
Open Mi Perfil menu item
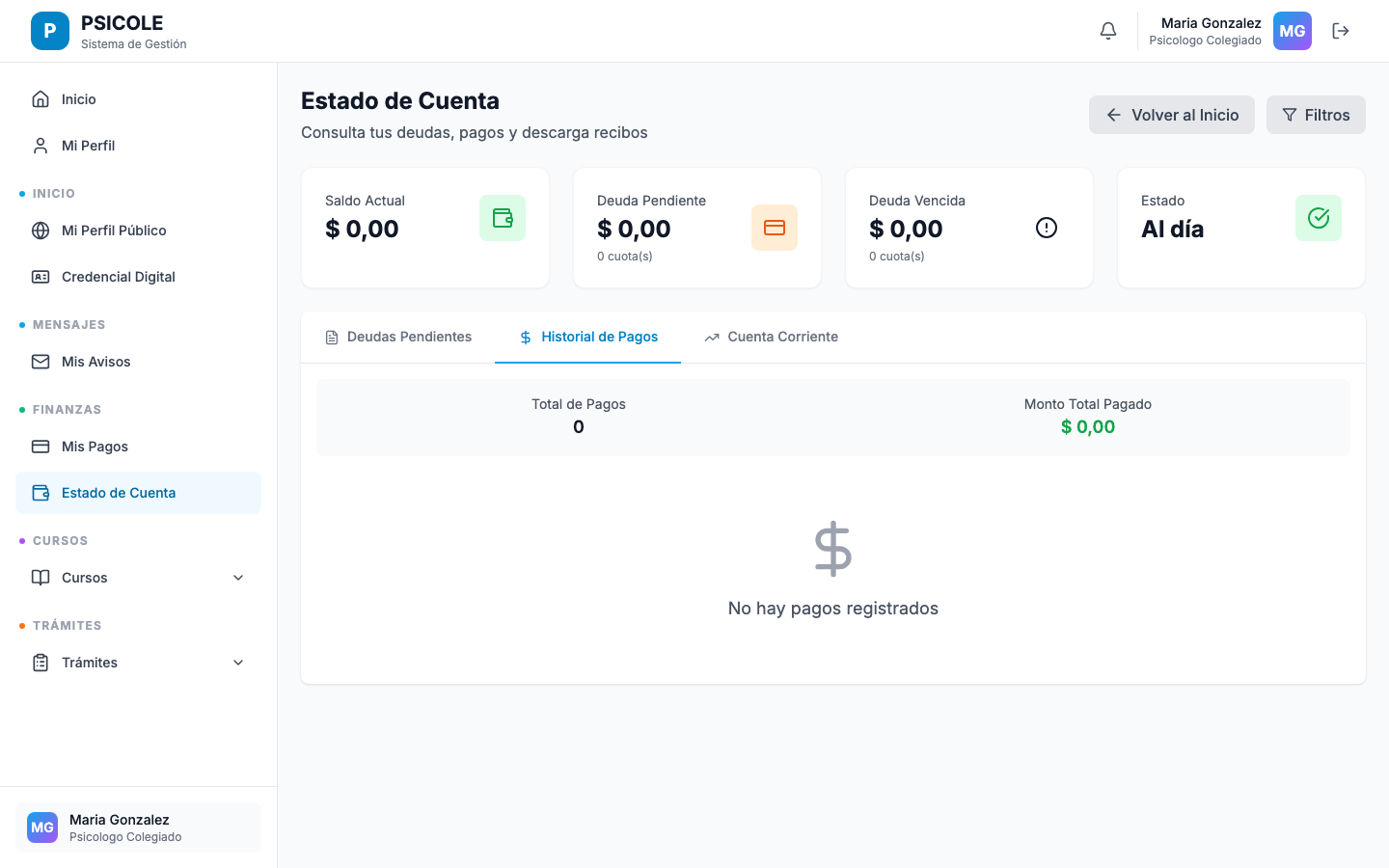(138, 146)
